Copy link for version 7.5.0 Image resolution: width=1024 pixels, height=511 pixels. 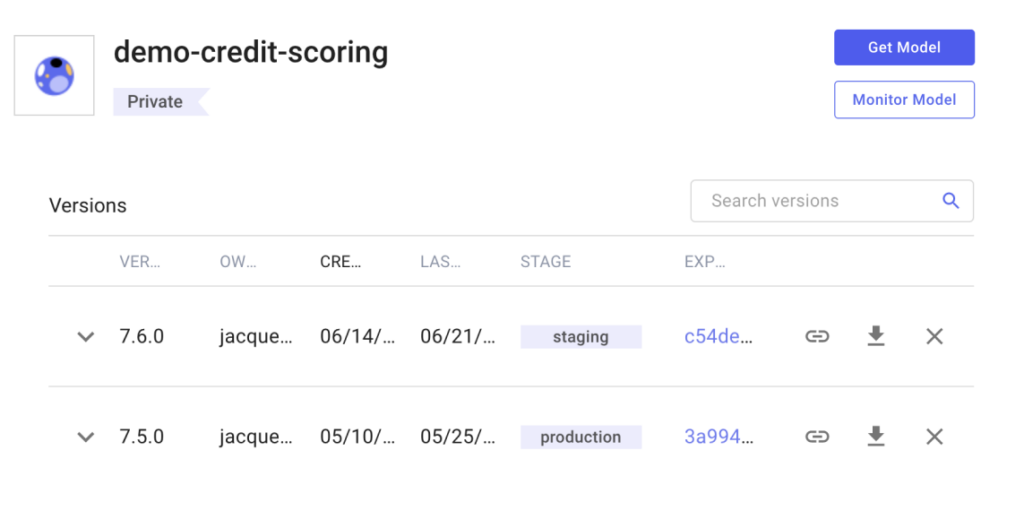coord(816,437)
